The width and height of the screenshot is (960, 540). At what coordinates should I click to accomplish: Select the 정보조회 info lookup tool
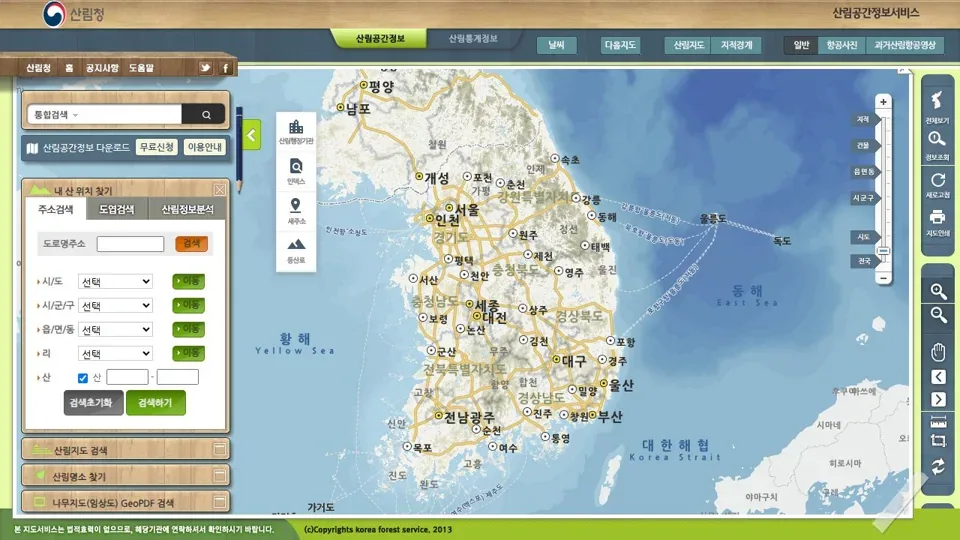pyautogui.click(x=937, y=145)
